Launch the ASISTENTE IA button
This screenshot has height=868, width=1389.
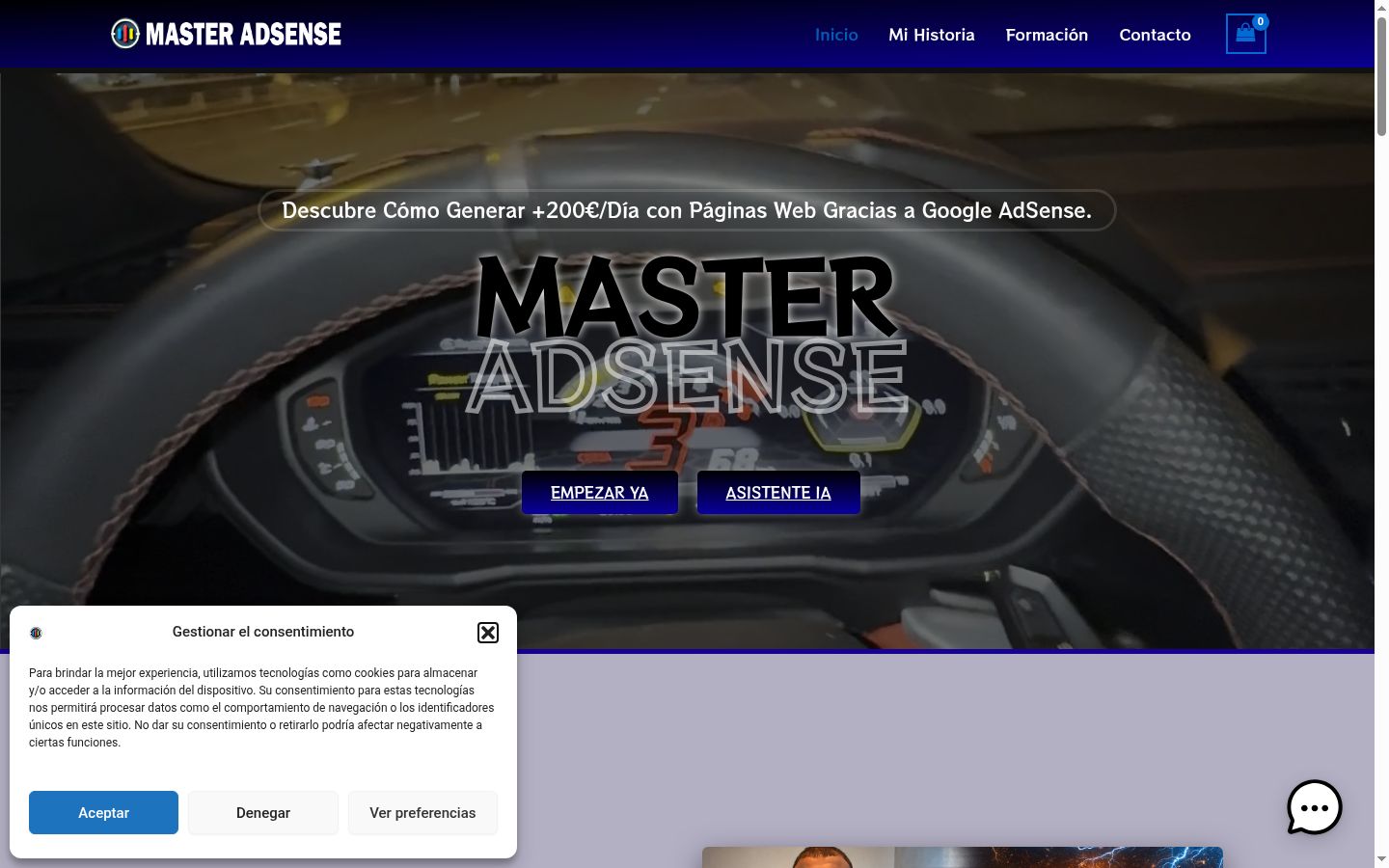coord(778,493)
